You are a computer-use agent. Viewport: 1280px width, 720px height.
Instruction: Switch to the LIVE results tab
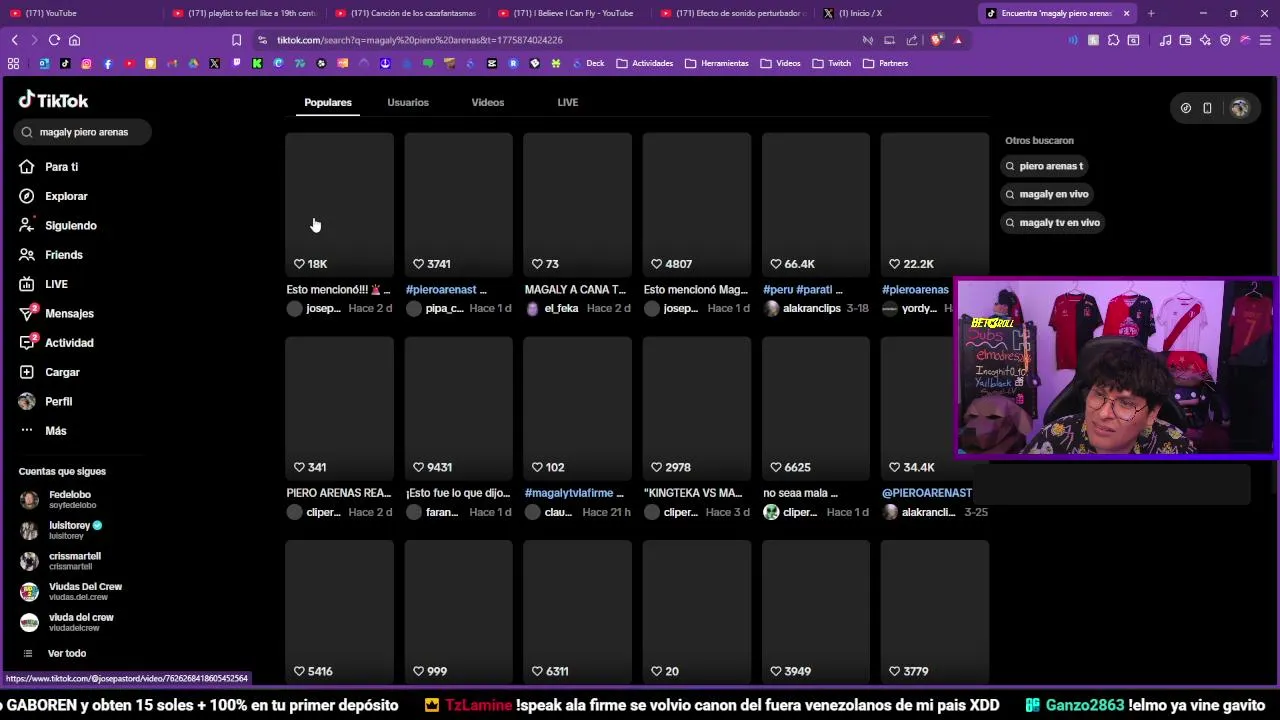click(x=568, y=102)
